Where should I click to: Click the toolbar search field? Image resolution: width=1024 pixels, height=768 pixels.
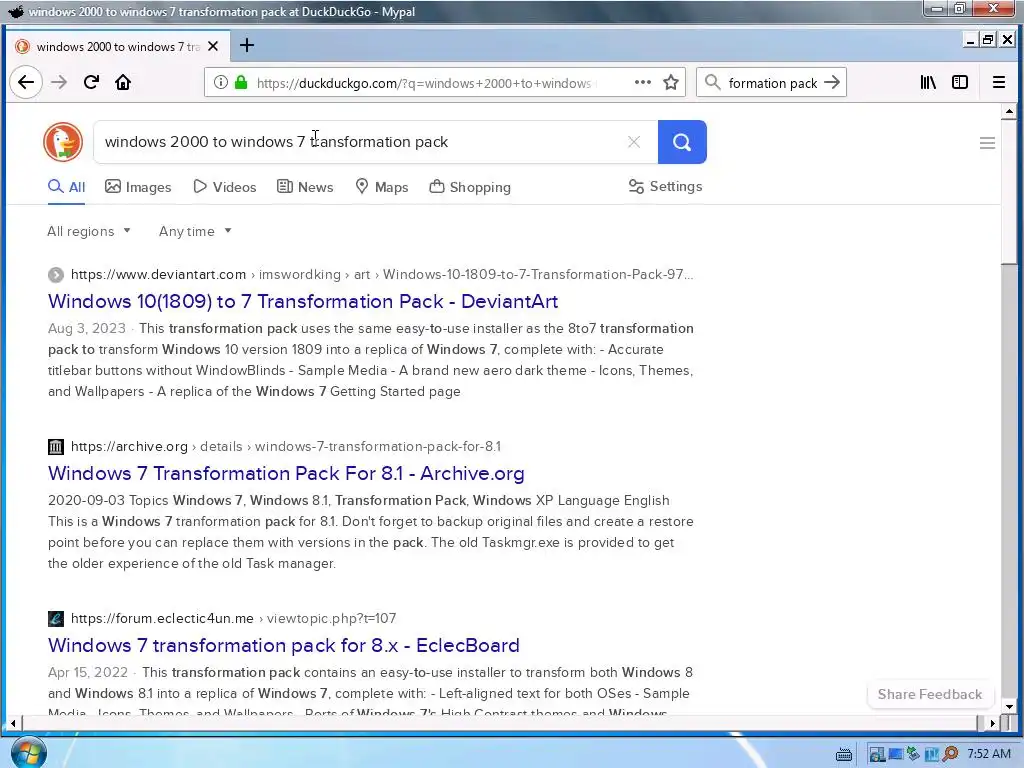[x=772, y=83]
